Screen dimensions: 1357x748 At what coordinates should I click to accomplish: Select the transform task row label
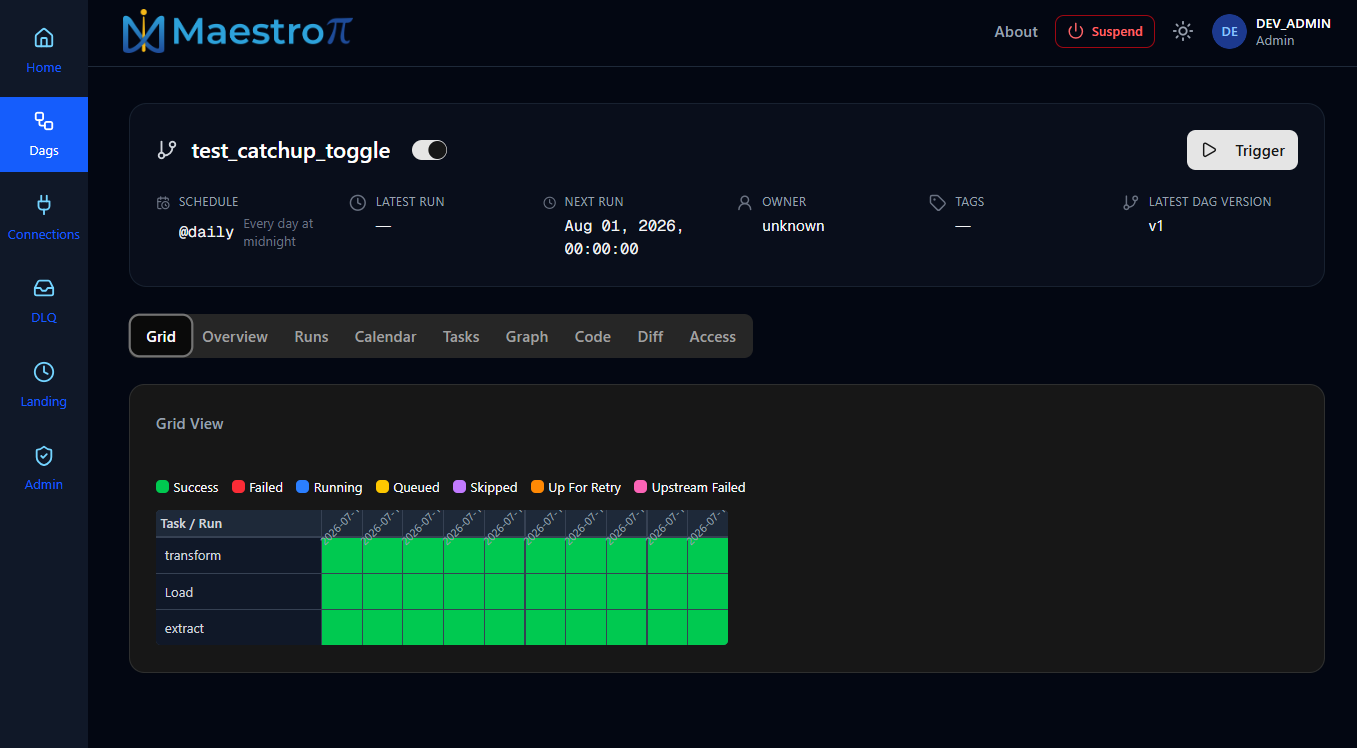tap(193, 555)
